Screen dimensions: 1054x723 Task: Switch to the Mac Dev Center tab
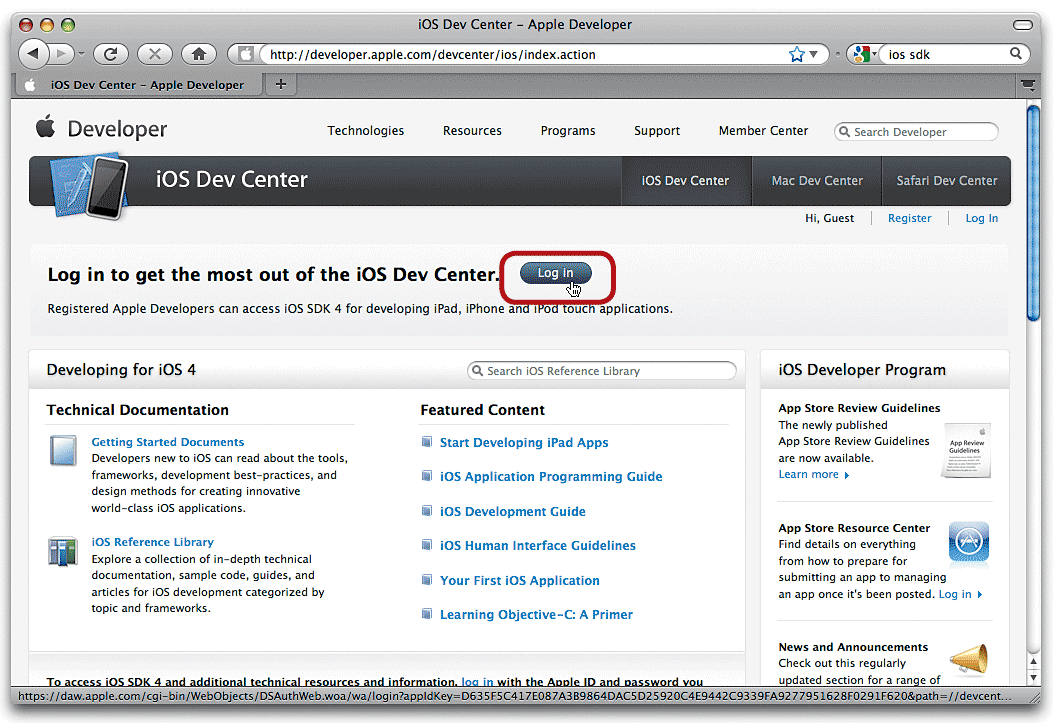pos(817,181)
